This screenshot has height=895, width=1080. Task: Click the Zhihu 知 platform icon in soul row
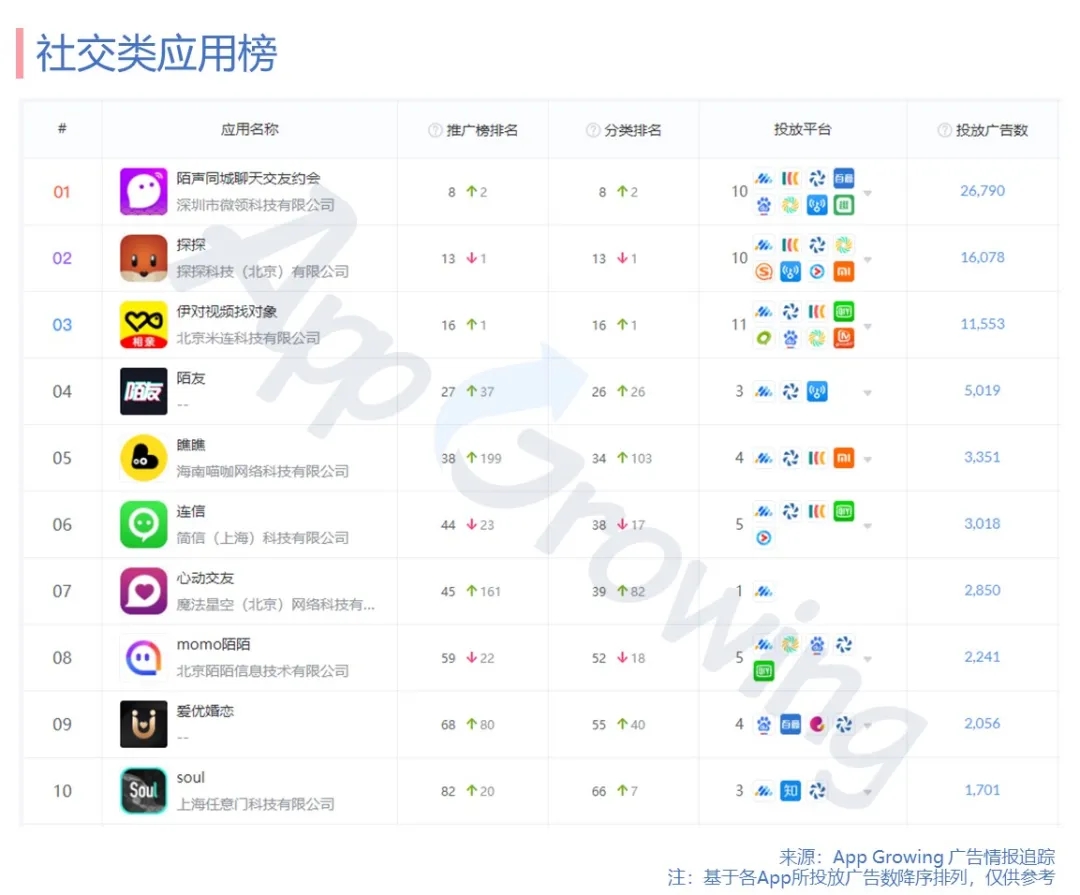[x=790, y=791]
